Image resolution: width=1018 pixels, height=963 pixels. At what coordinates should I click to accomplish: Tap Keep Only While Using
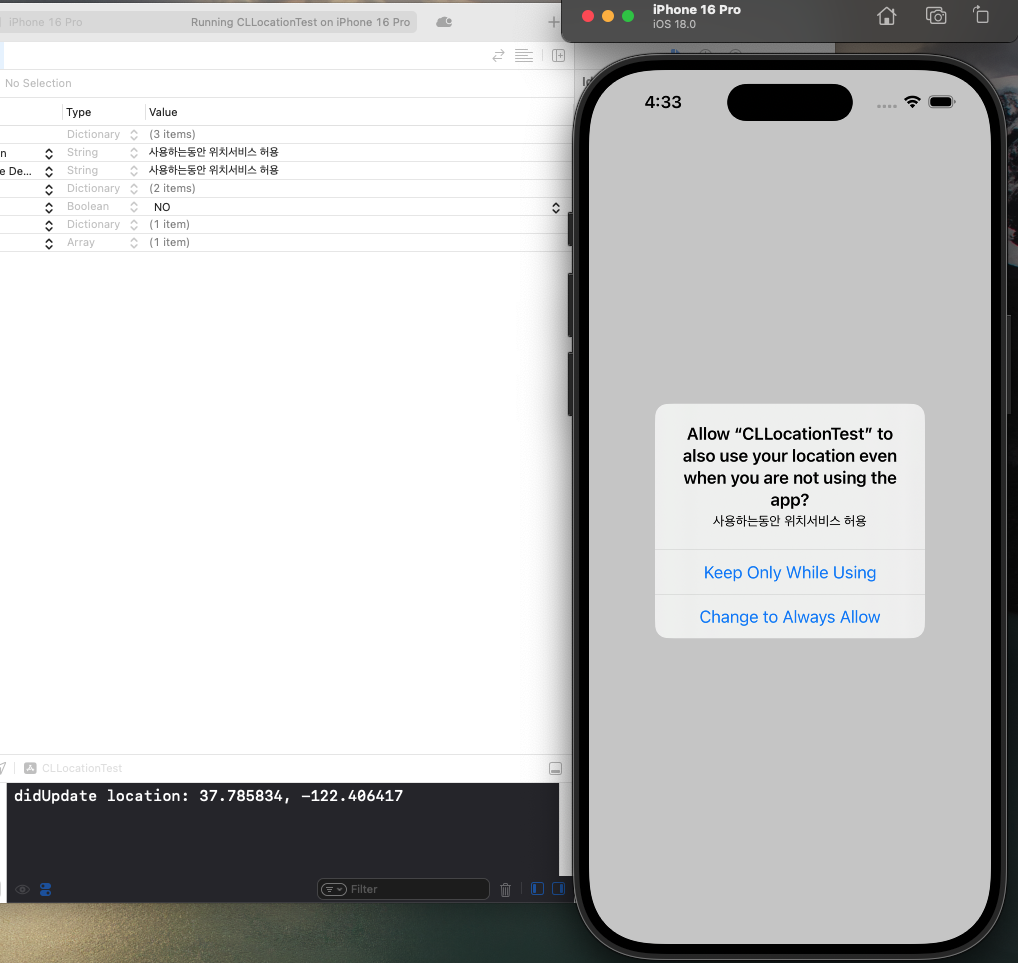click(789, 573)
